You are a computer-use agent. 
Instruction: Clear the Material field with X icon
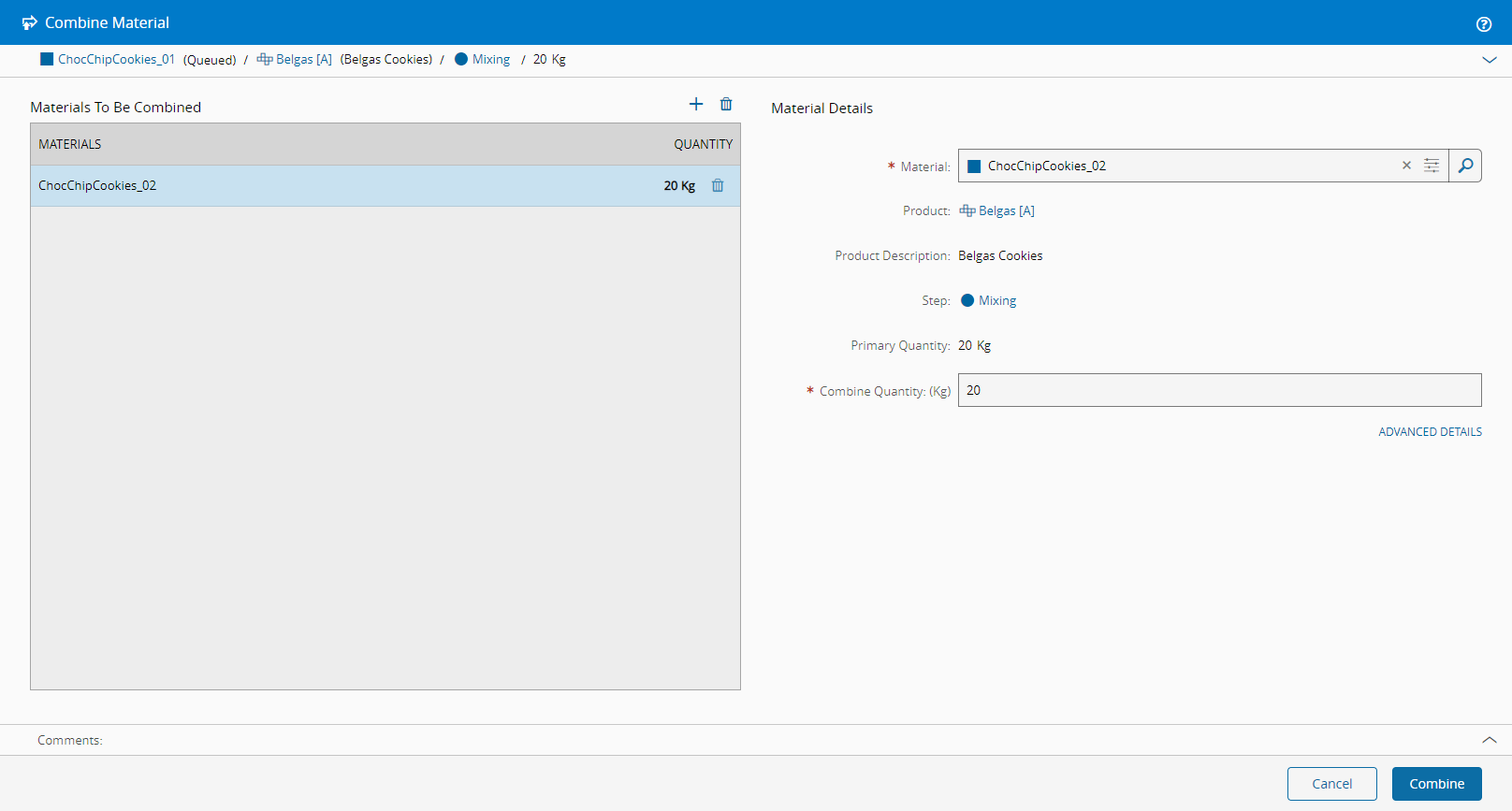(1406, 166)
